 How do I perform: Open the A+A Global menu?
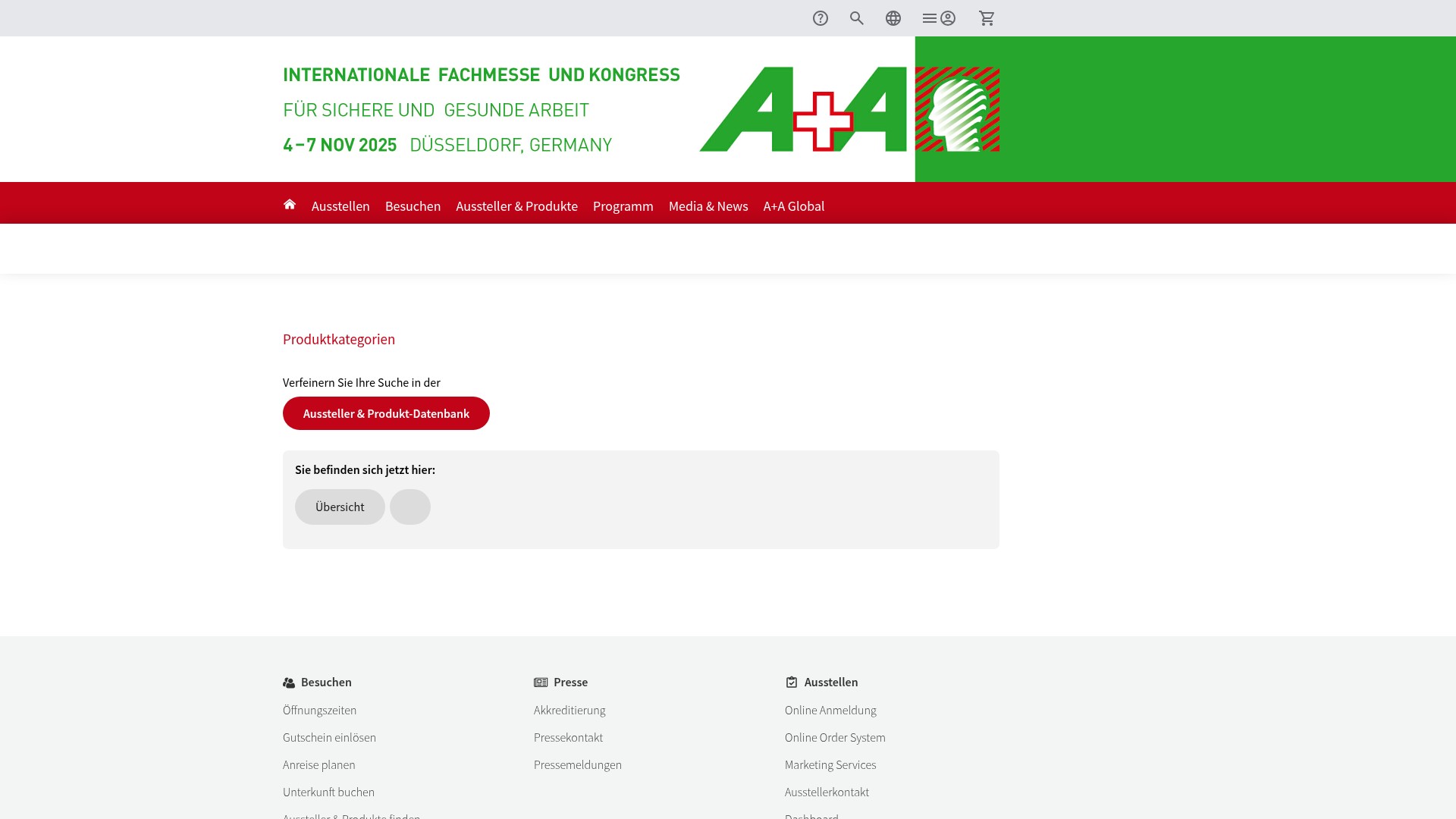pyautogui.click(x=794, y=206)
